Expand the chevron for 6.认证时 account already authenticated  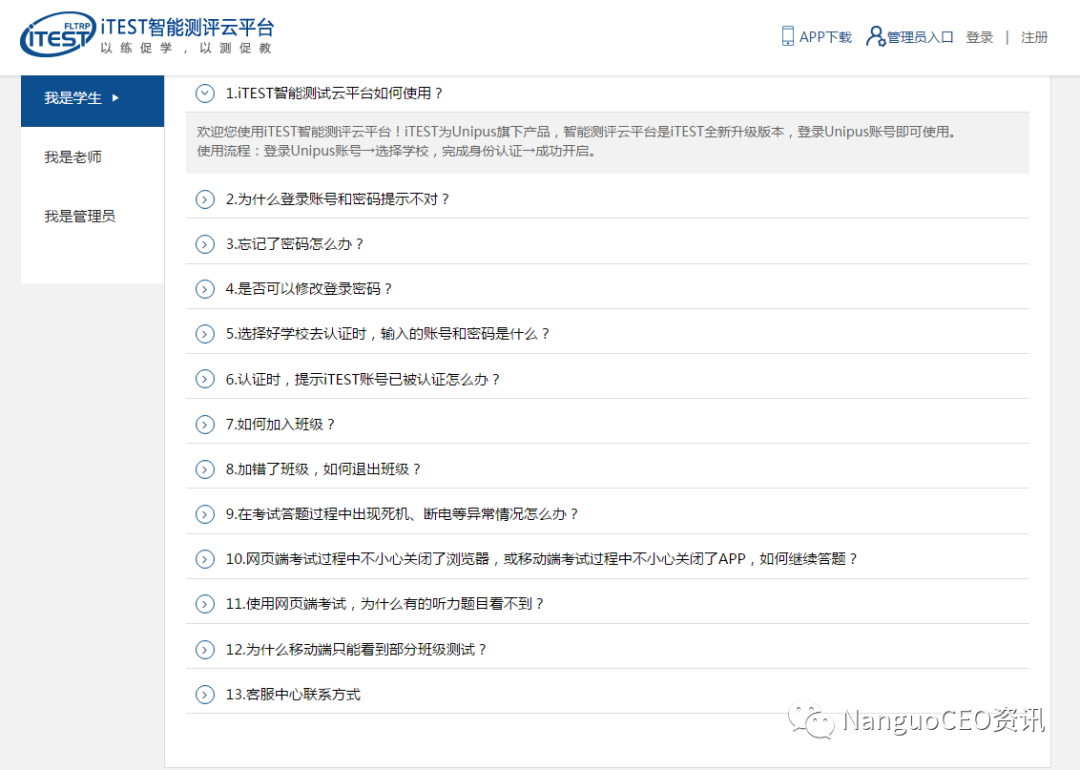tap(205, 379)
